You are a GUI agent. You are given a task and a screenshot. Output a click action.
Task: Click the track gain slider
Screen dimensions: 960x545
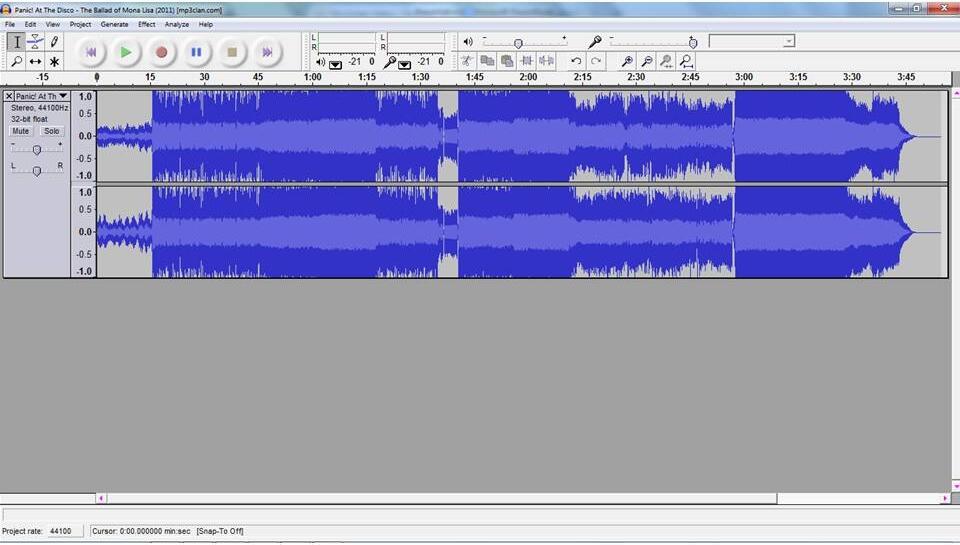[37, 149]
